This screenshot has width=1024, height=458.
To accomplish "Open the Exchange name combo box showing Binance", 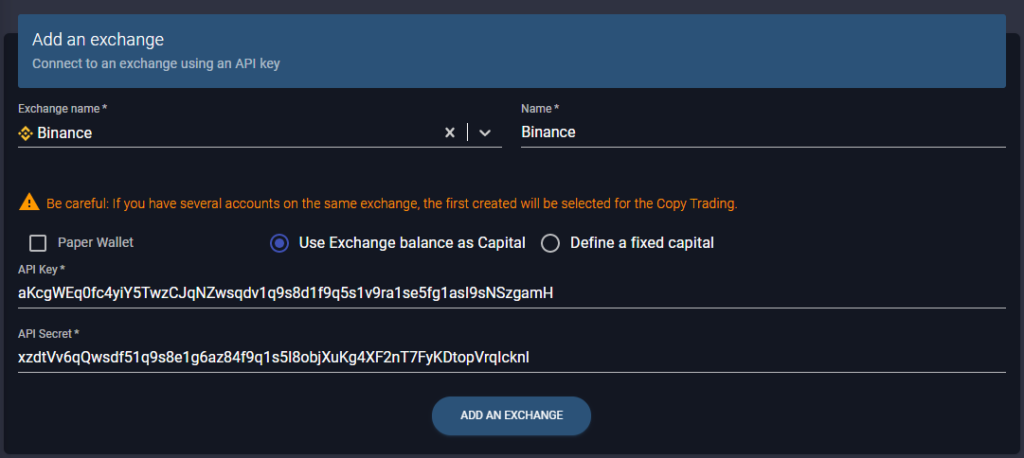I will coord(260,133).
